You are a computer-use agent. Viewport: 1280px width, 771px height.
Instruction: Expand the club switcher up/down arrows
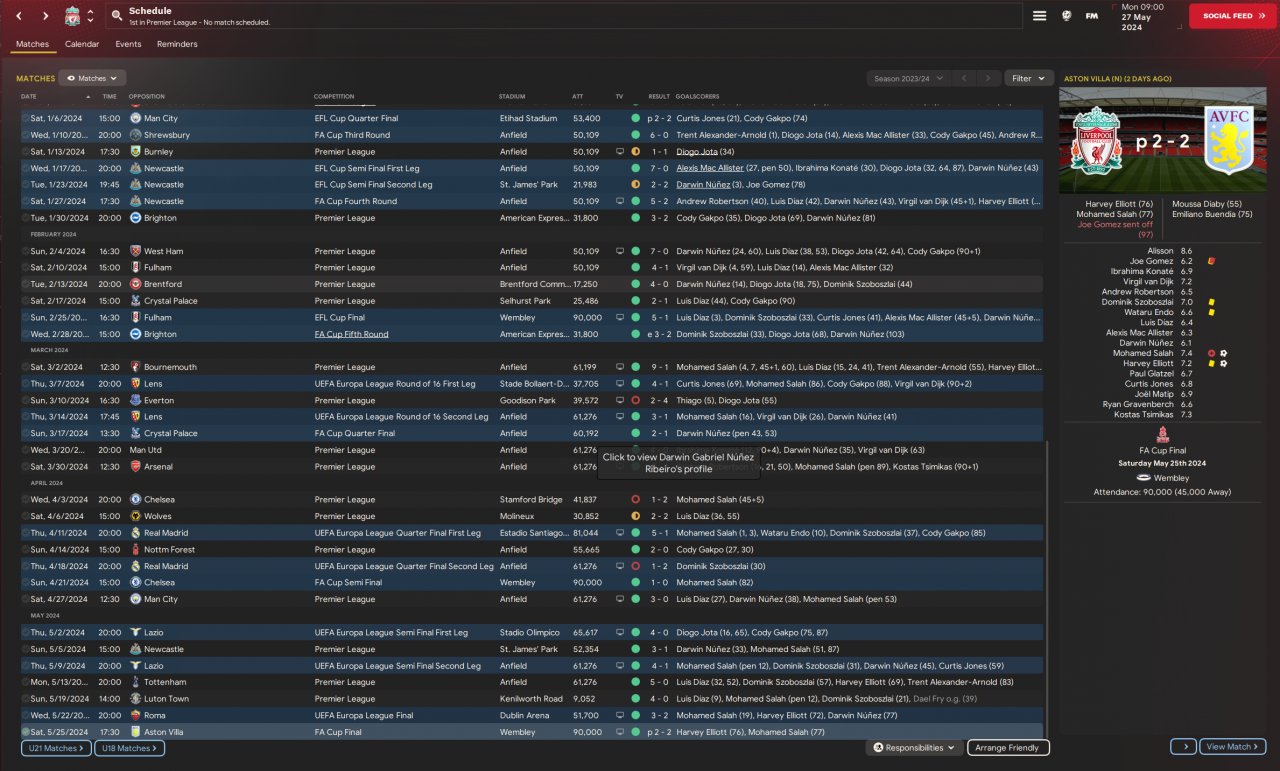pyautogui.click(x=90, y=16)
